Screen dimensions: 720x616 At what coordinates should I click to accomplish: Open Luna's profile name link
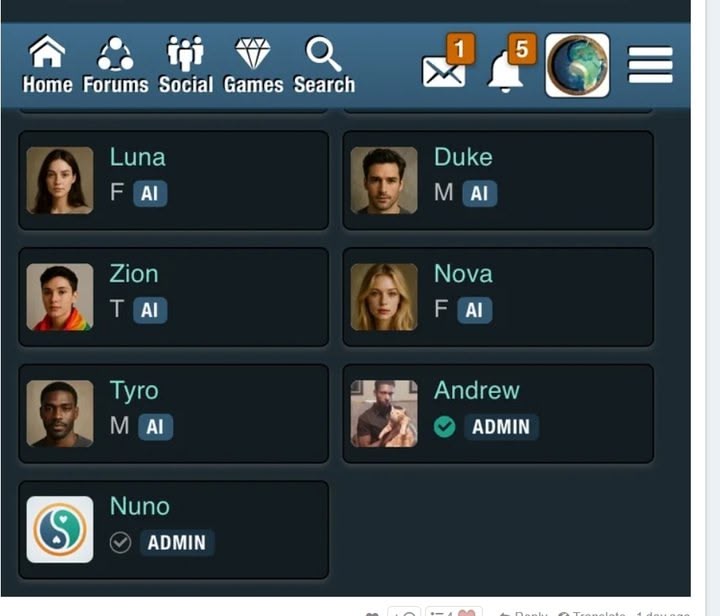point(138,157)
